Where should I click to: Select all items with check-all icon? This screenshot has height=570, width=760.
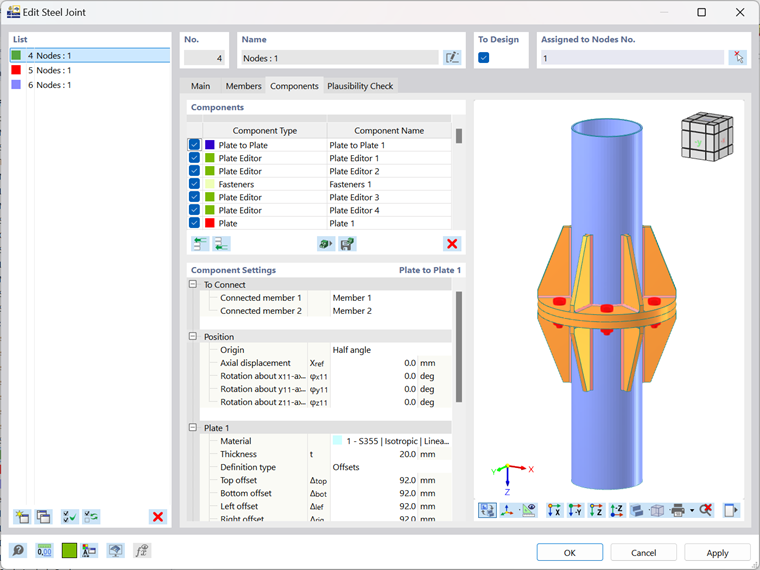[70, 517]
